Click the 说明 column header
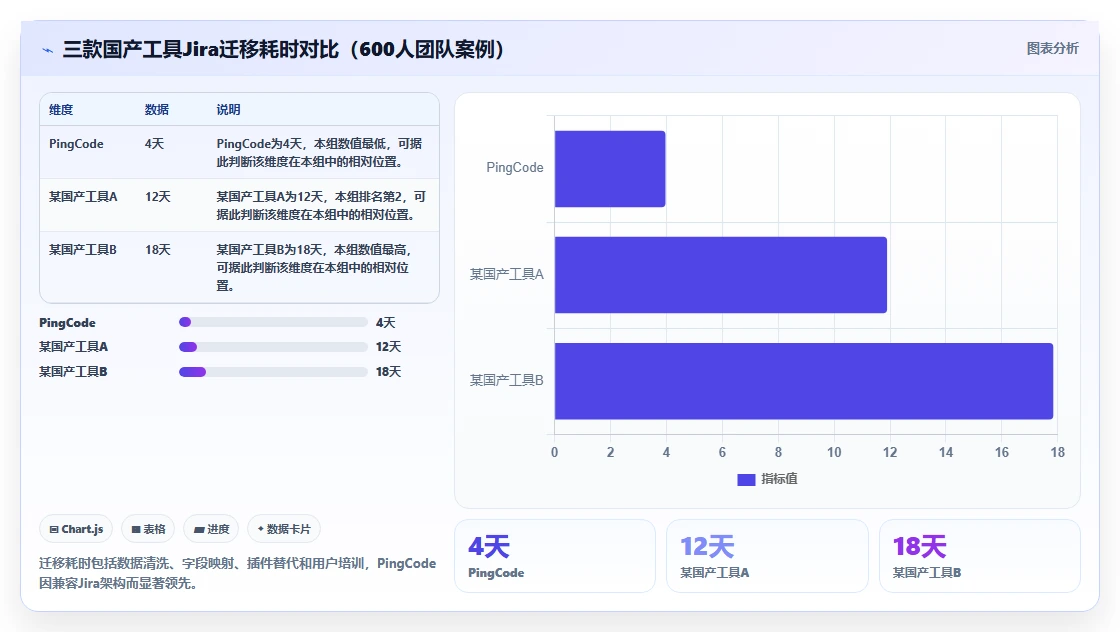Viewport: 1120px width, 632px height. pyautogui.click(x=229, y=110)
